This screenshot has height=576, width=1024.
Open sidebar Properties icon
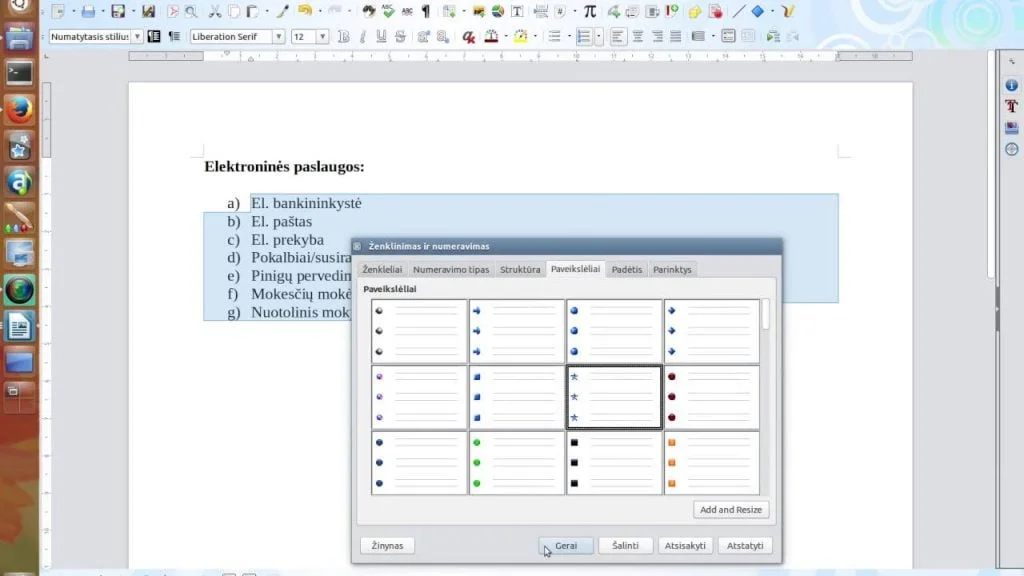[1012, 86]
